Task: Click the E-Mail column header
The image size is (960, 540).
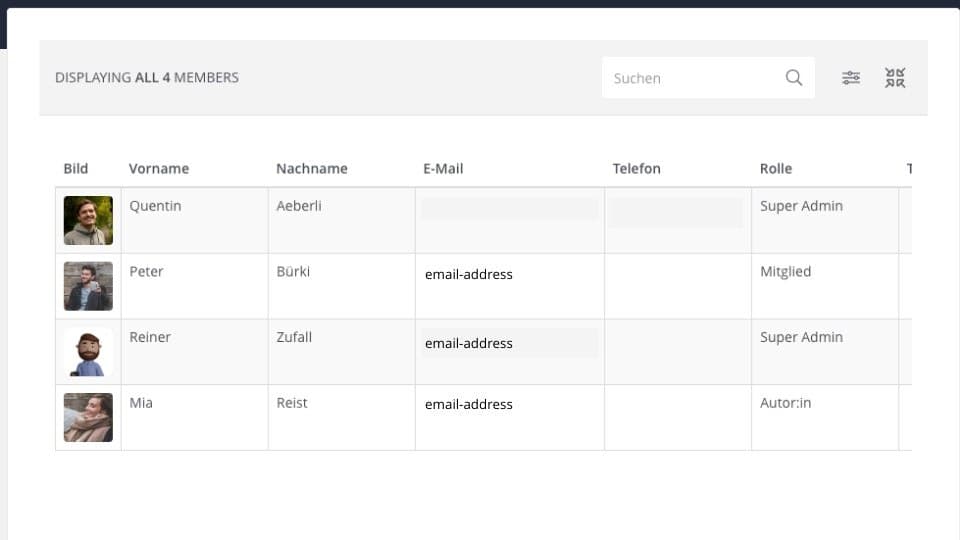Action: click(443, 168)
